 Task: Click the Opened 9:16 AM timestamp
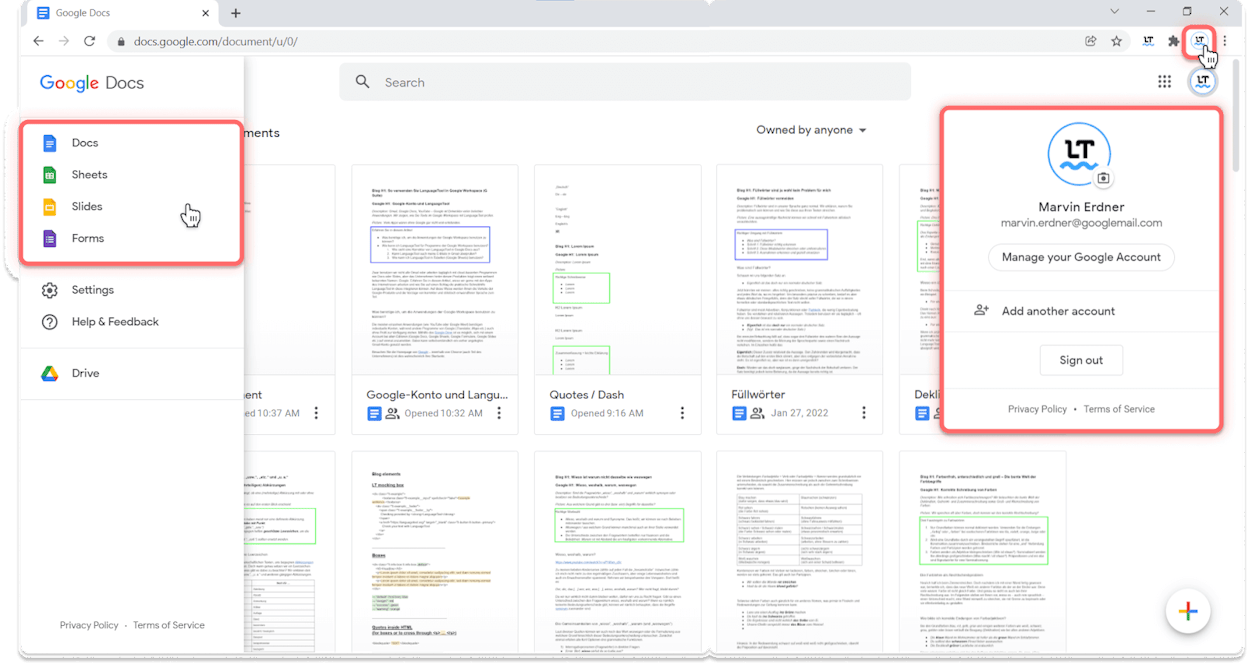point(607,413)
